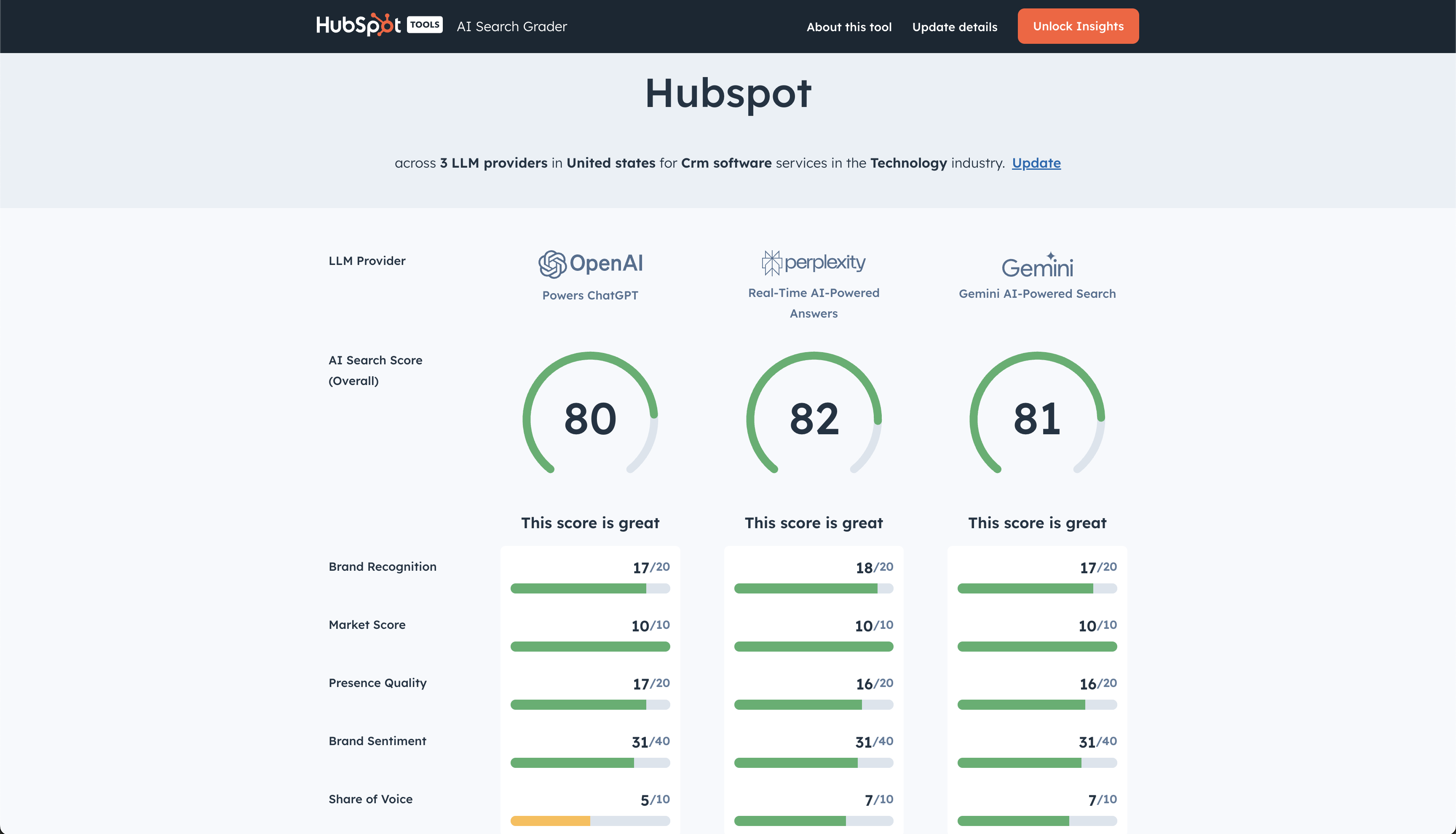Click the Share of Voice row label
1456x834 pixels.
click(x=371, y=799)
